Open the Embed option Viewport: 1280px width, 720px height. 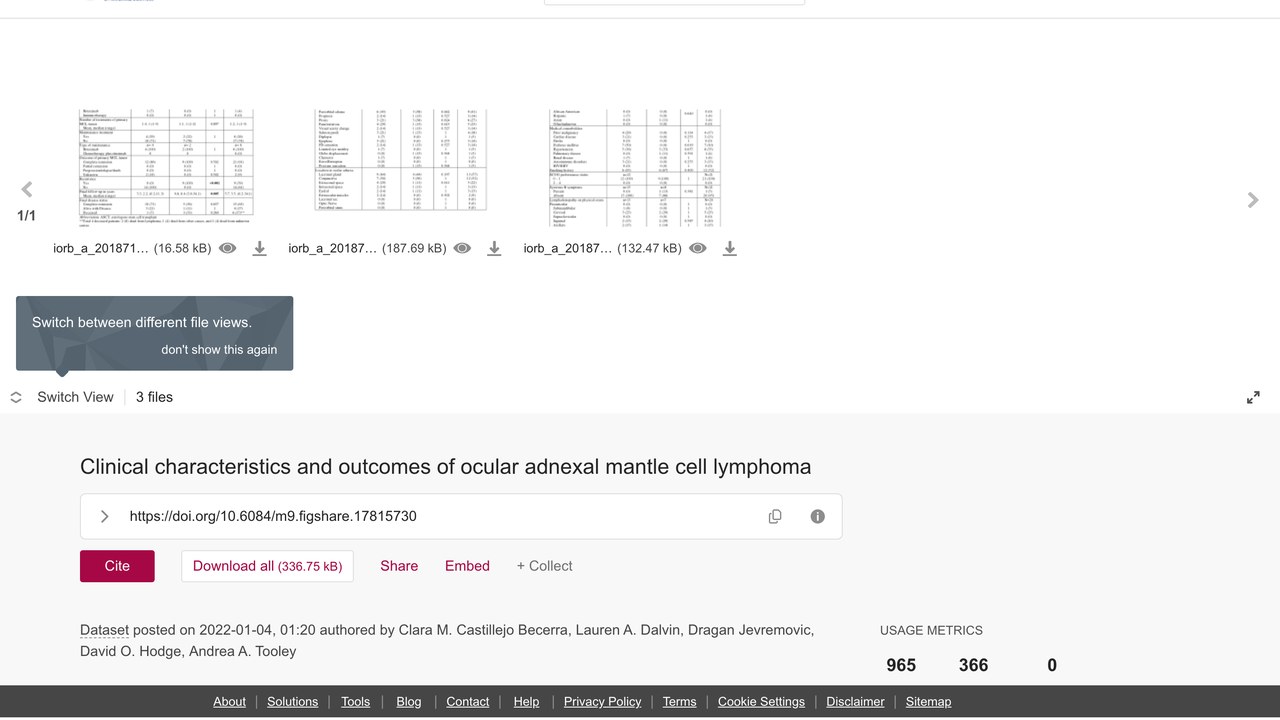[x=467, y=566]
